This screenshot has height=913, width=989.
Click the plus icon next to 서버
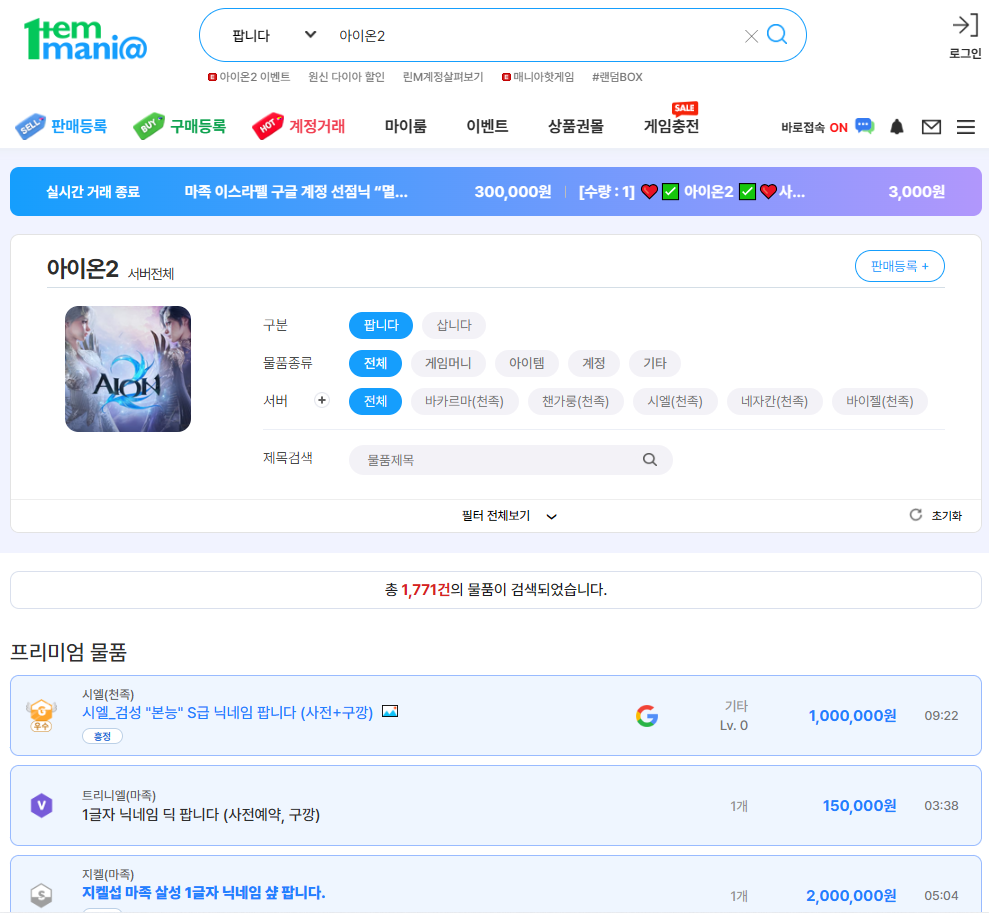click(322, 400)
